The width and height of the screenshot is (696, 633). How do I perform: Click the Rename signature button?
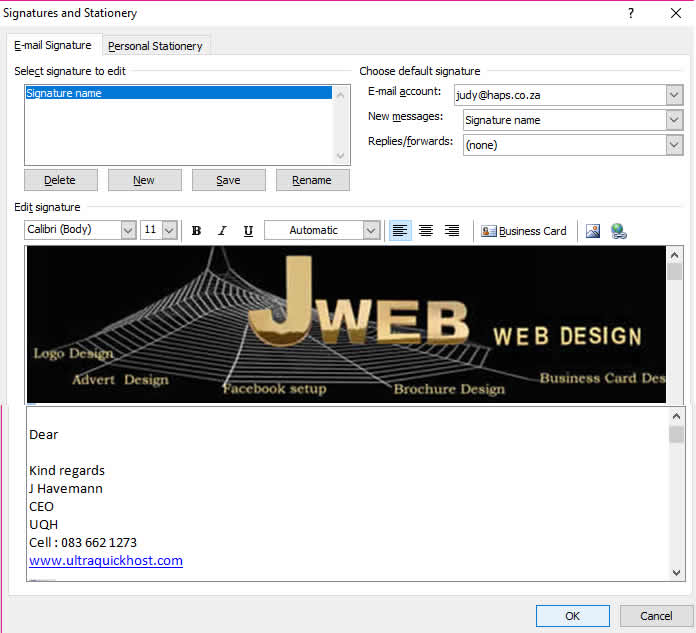click(312, 180)
